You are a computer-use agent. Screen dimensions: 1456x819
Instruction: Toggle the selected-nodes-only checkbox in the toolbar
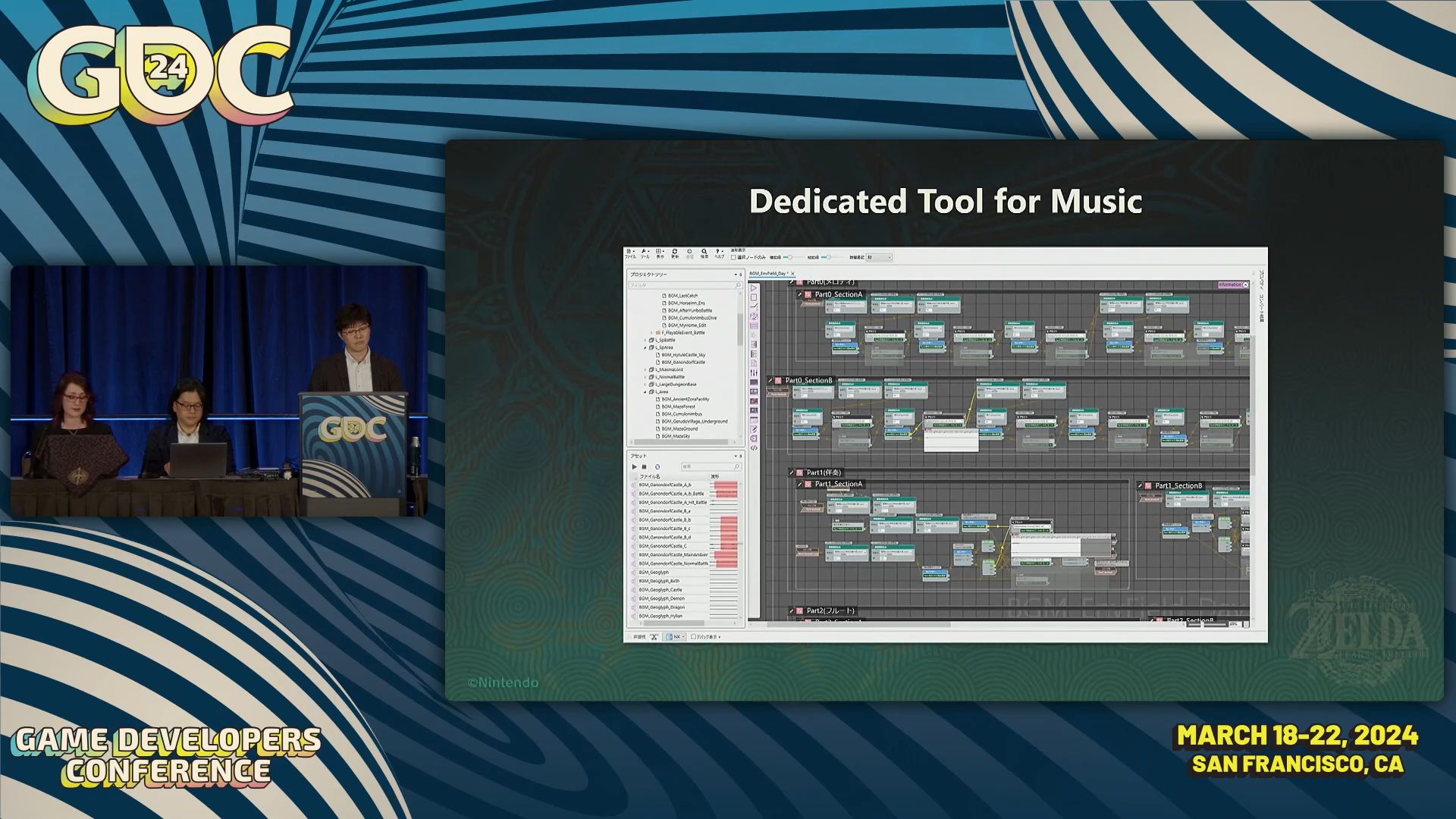tap(733, 257)
